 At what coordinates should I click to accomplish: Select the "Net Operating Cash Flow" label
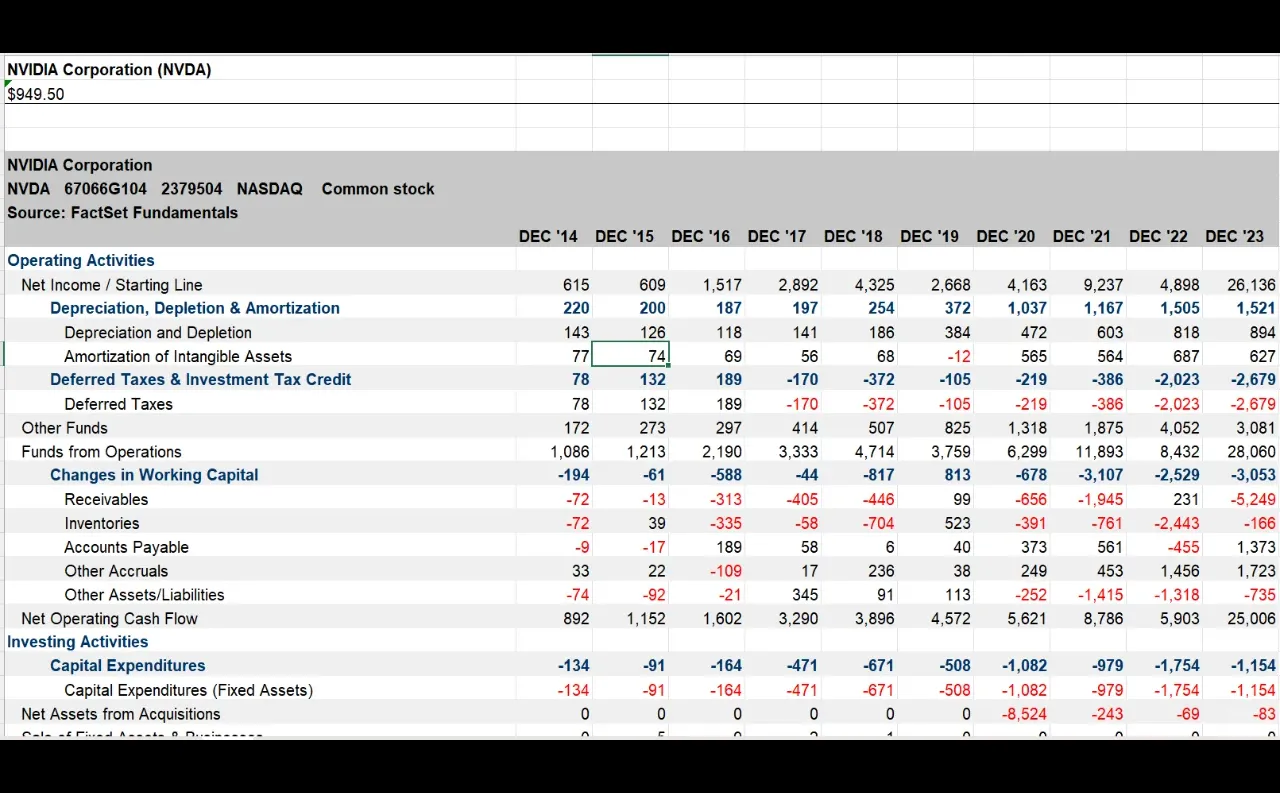coord(110,619)
